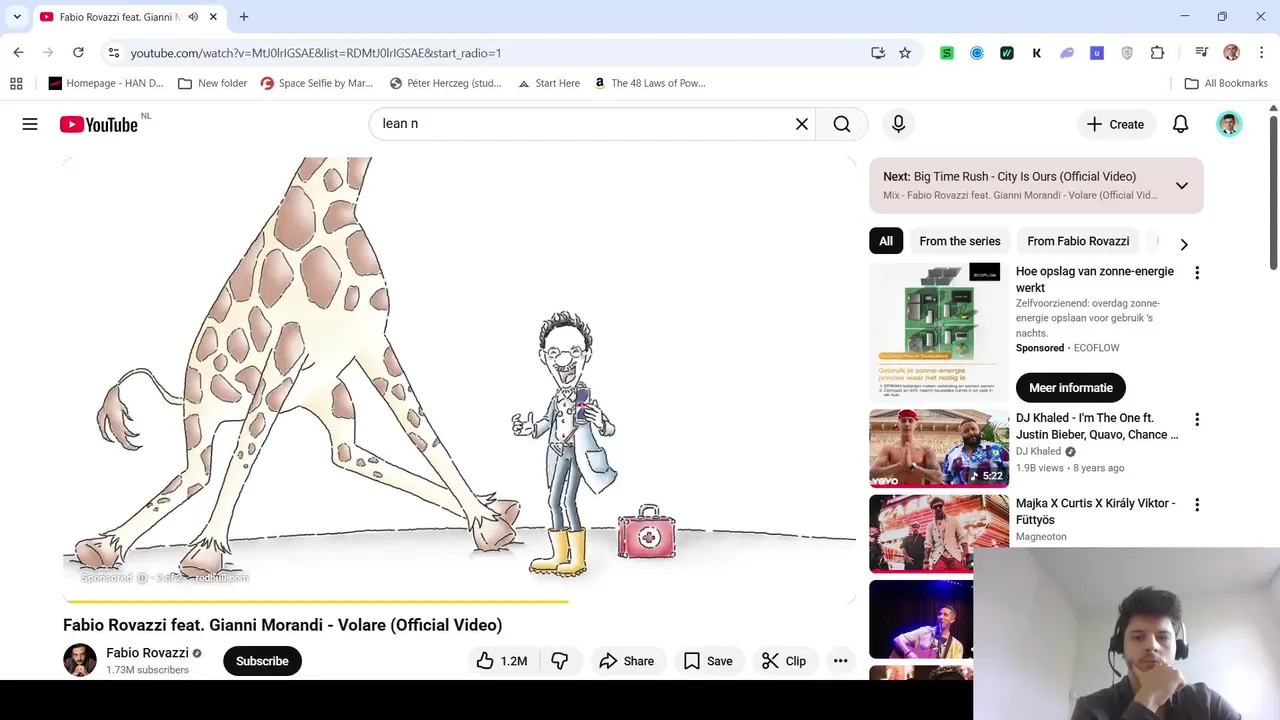The image size is (1280, 720).
Task: Open DJ Khaled I'm The One title
Action: 1097,426
